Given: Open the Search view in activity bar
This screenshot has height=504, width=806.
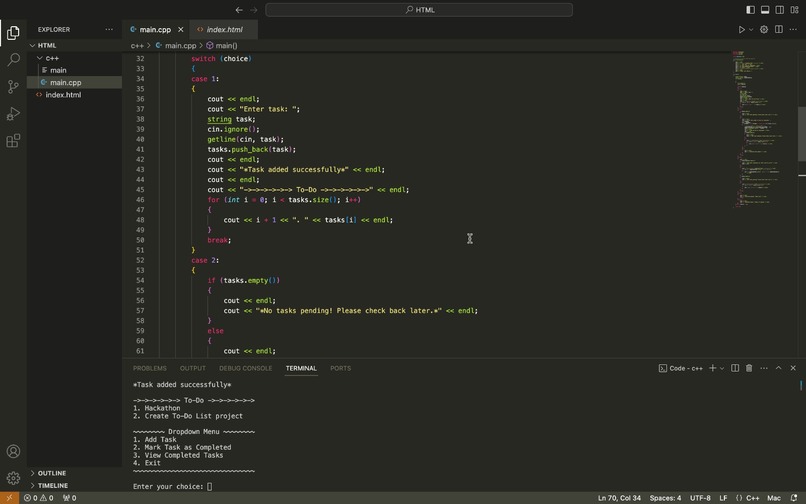Looking at the screenshot, I should 13,60.
